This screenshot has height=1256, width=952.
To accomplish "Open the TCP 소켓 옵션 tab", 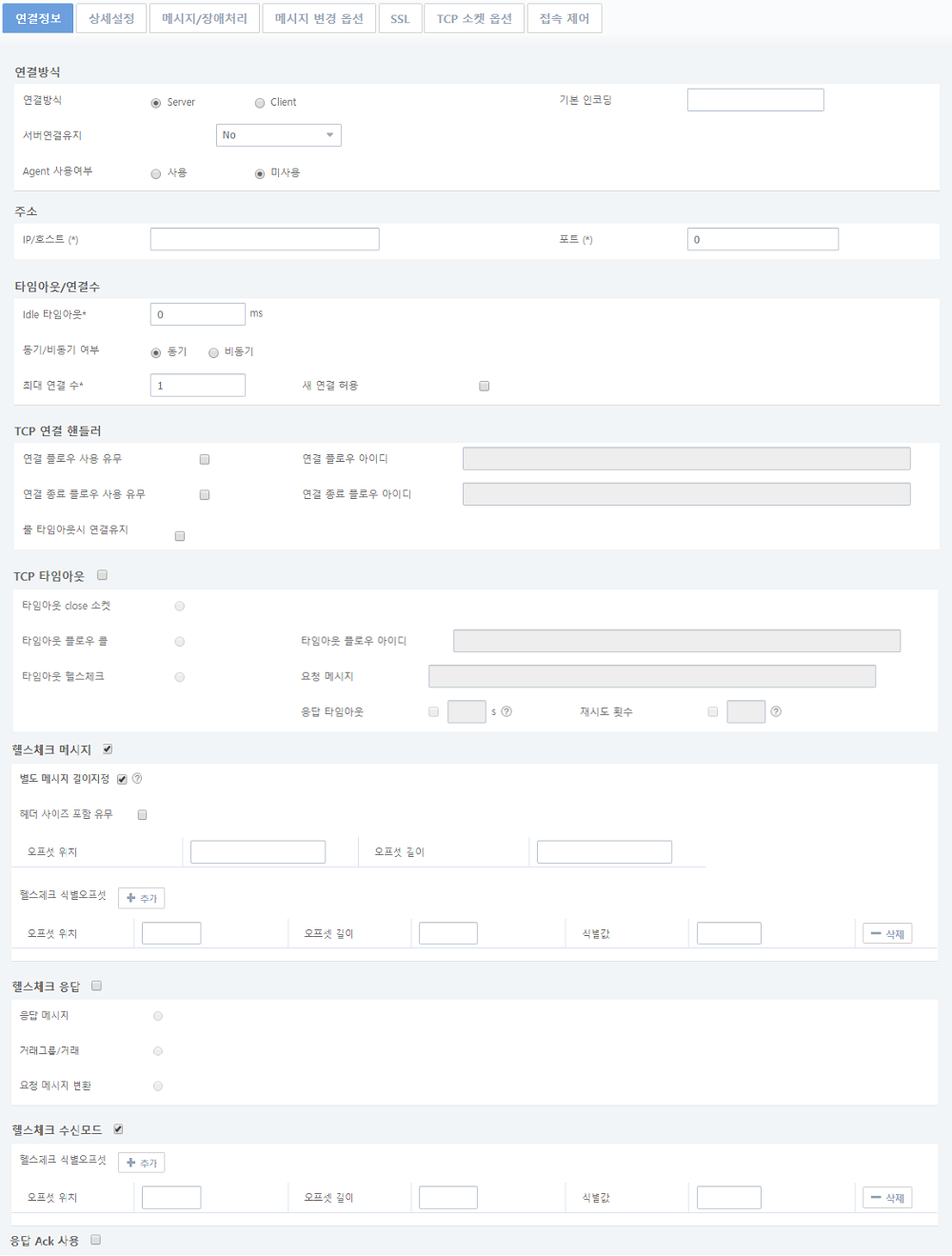I will (x=474, y=19).
